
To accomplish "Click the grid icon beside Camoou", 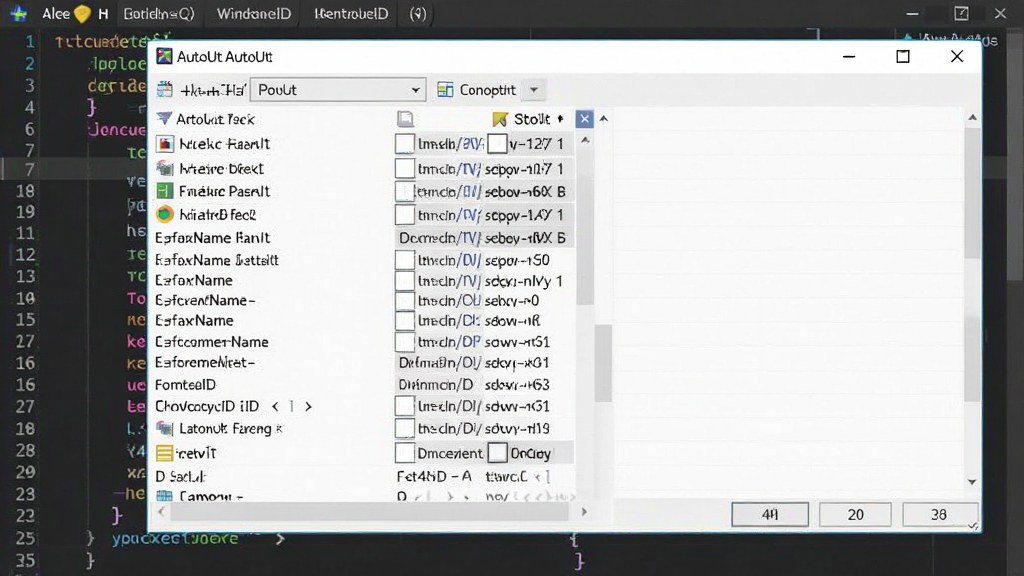I will [x=165, y=496].
